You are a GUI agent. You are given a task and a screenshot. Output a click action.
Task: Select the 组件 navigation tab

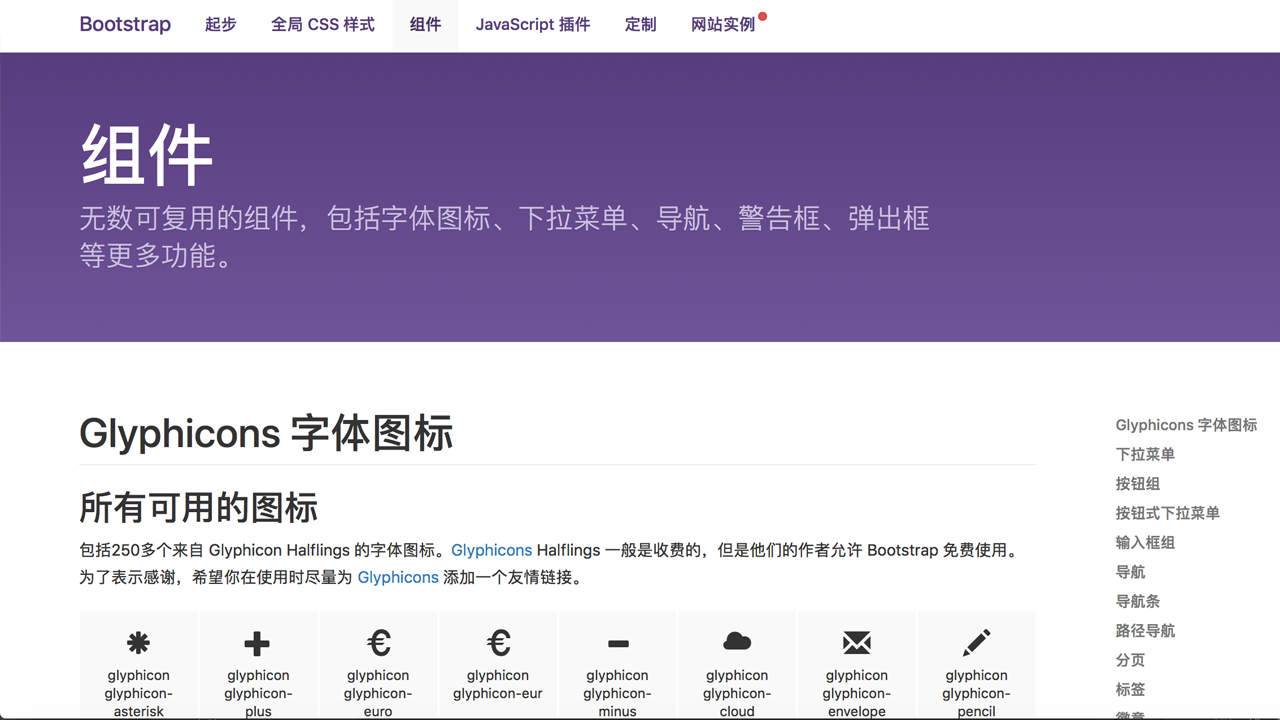tap(425, 24)
